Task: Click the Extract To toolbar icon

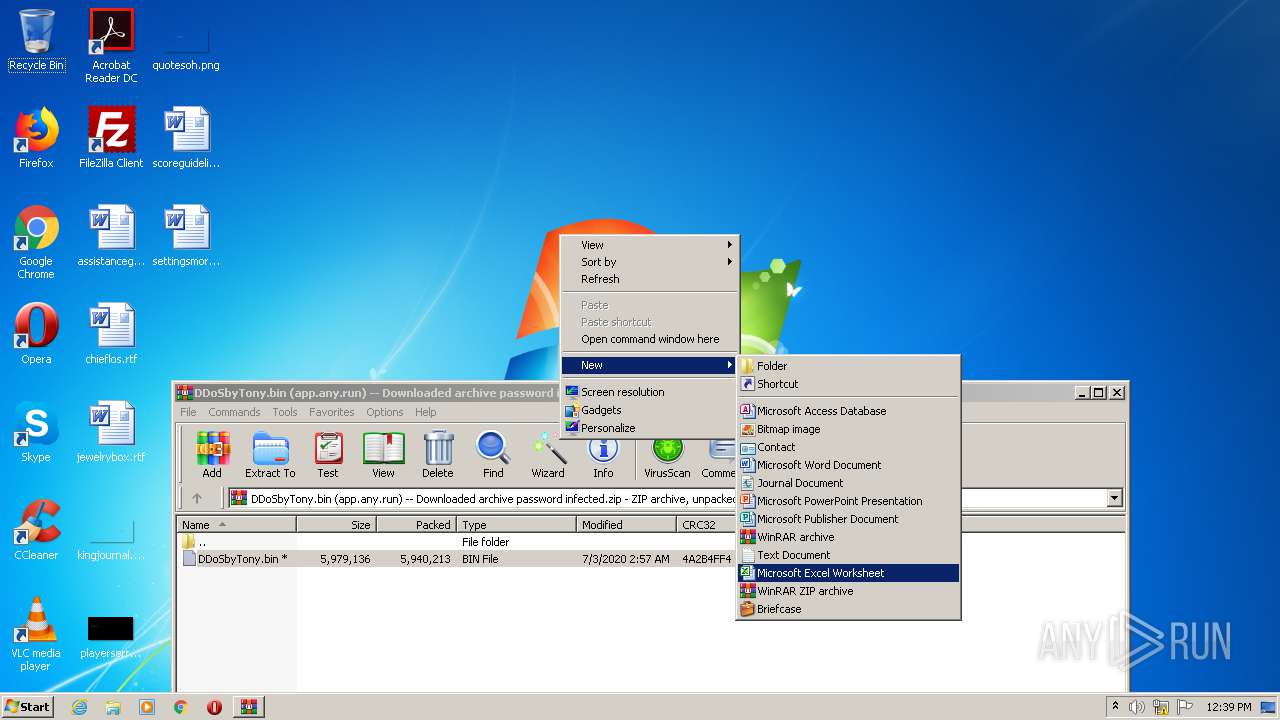Action: tap(270, 455)
